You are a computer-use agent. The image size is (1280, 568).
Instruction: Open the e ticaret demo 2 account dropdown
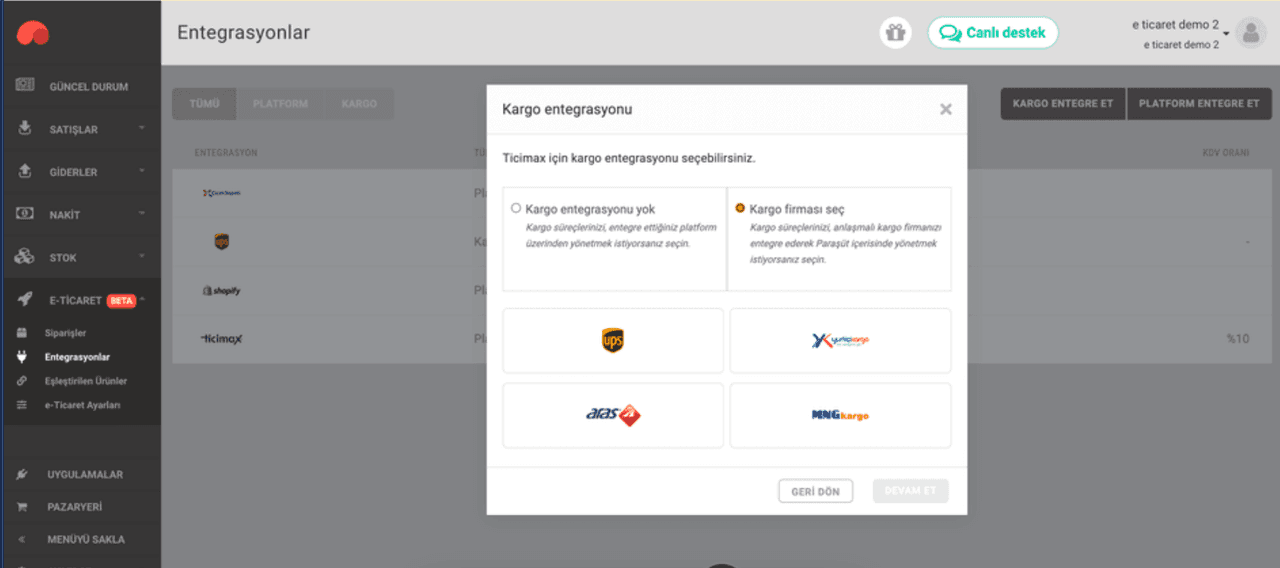pos(1180,34)
